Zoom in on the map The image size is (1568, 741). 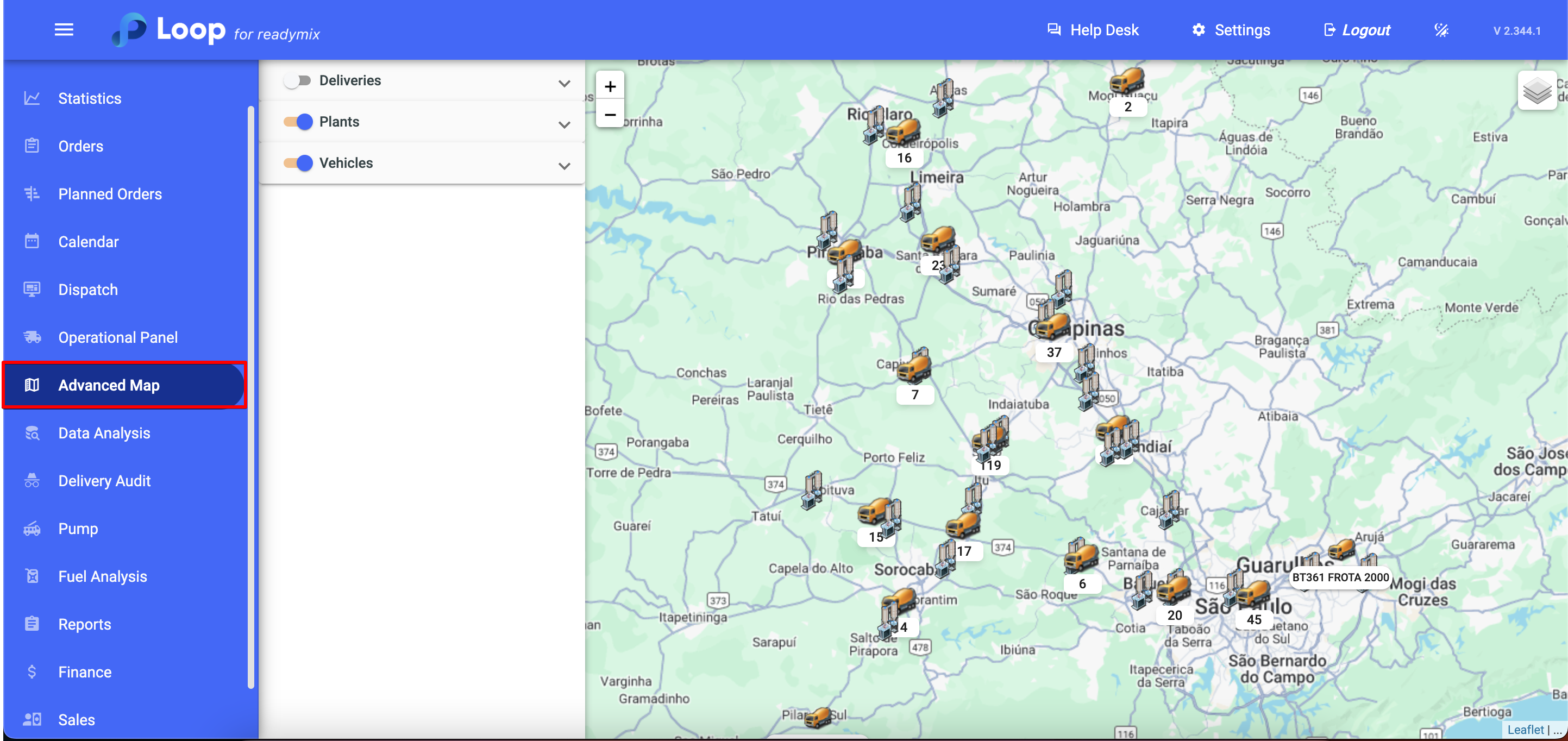pyautogui.click(x=610, y=86)
